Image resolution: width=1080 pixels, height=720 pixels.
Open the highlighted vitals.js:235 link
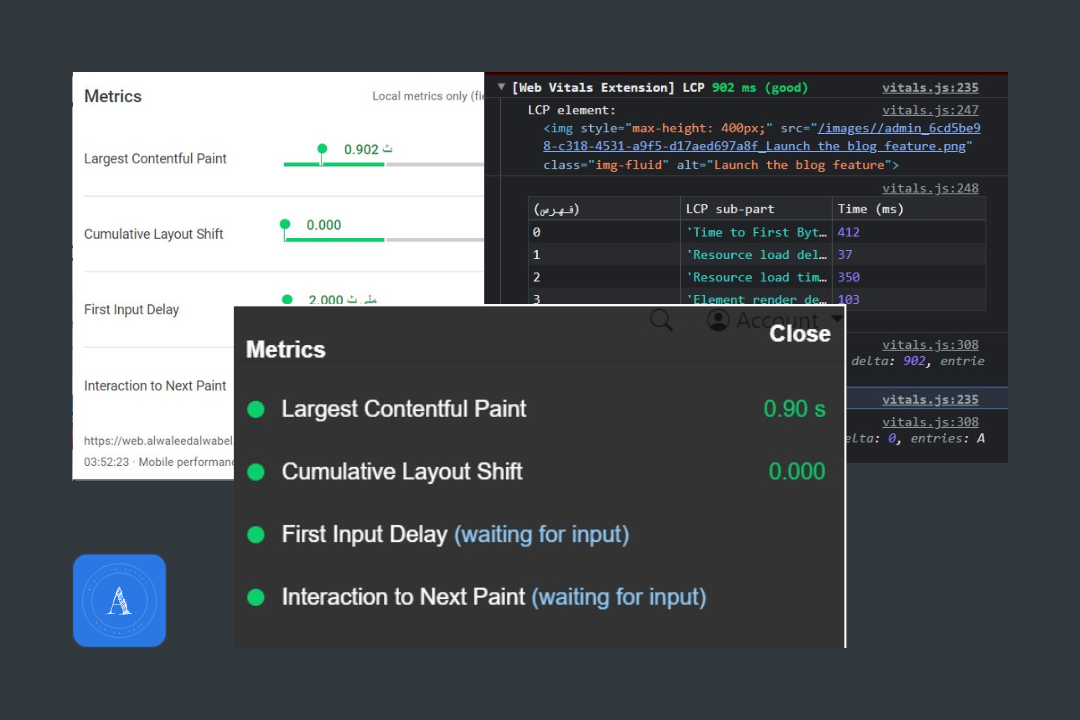click(x=930, y=400)
